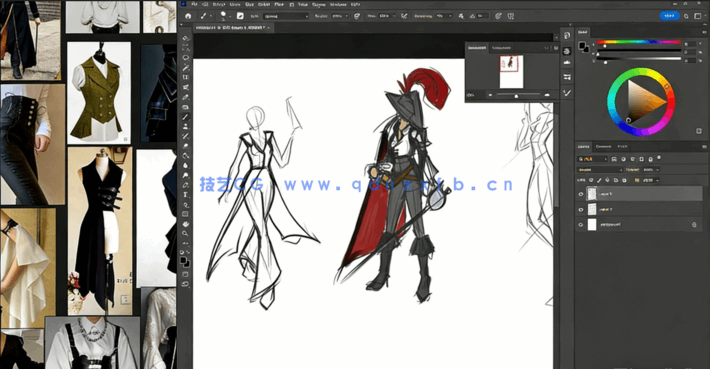
Task: Select the Type tool
Action: (186, 195)
